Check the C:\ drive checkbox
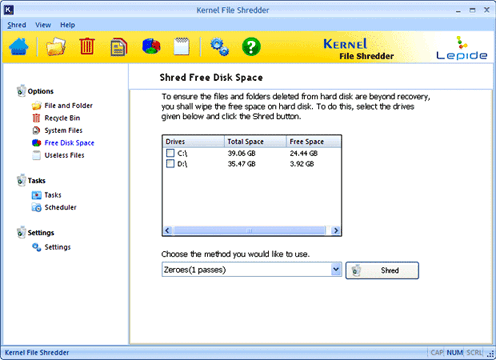Viewport: 496px width, 360px height. pyautogui.click(x=170, y=153)
